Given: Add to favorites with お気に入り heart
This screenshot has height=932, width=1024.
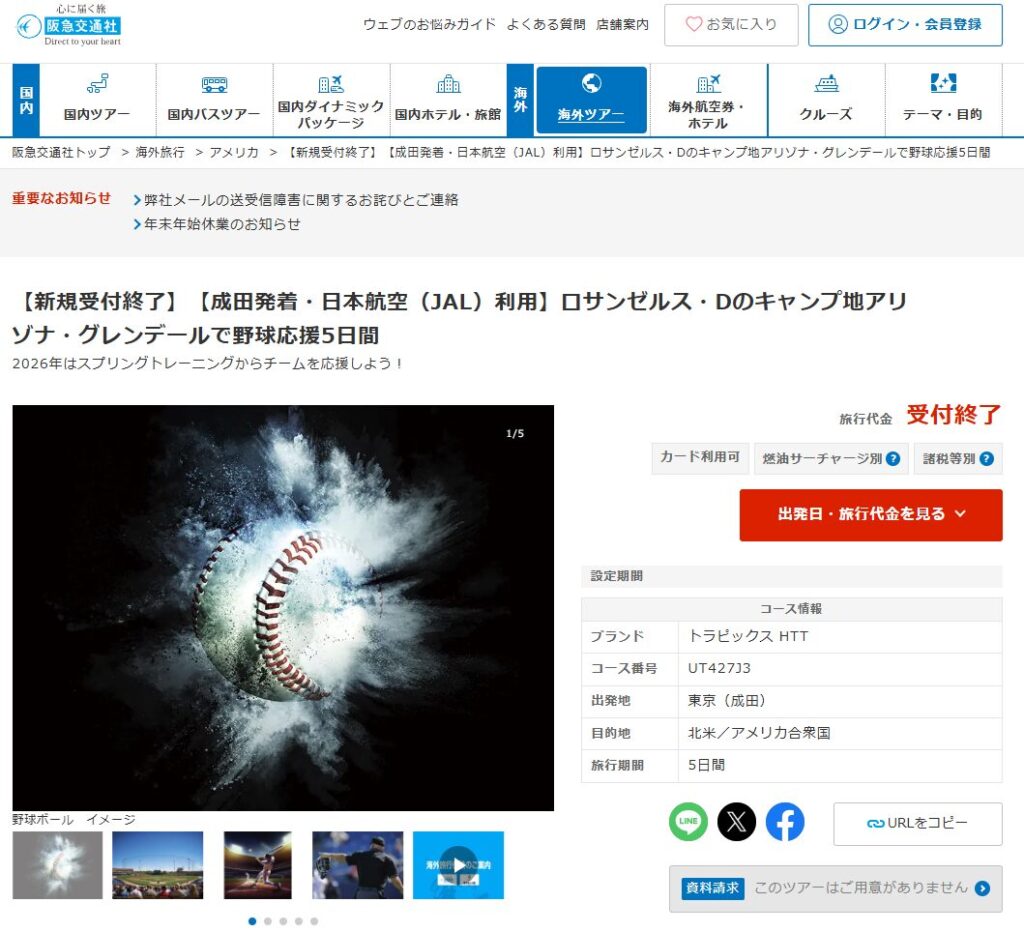Looking at the screenshot, I should 731,25.
